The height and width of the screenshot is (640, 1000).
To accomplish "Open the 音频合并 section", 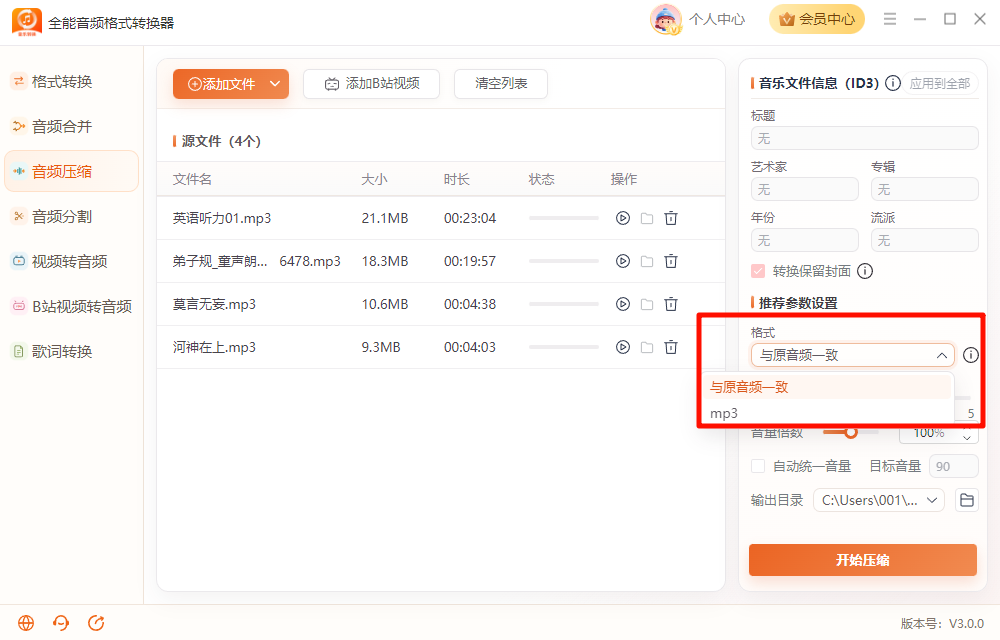I will point(71,126).
